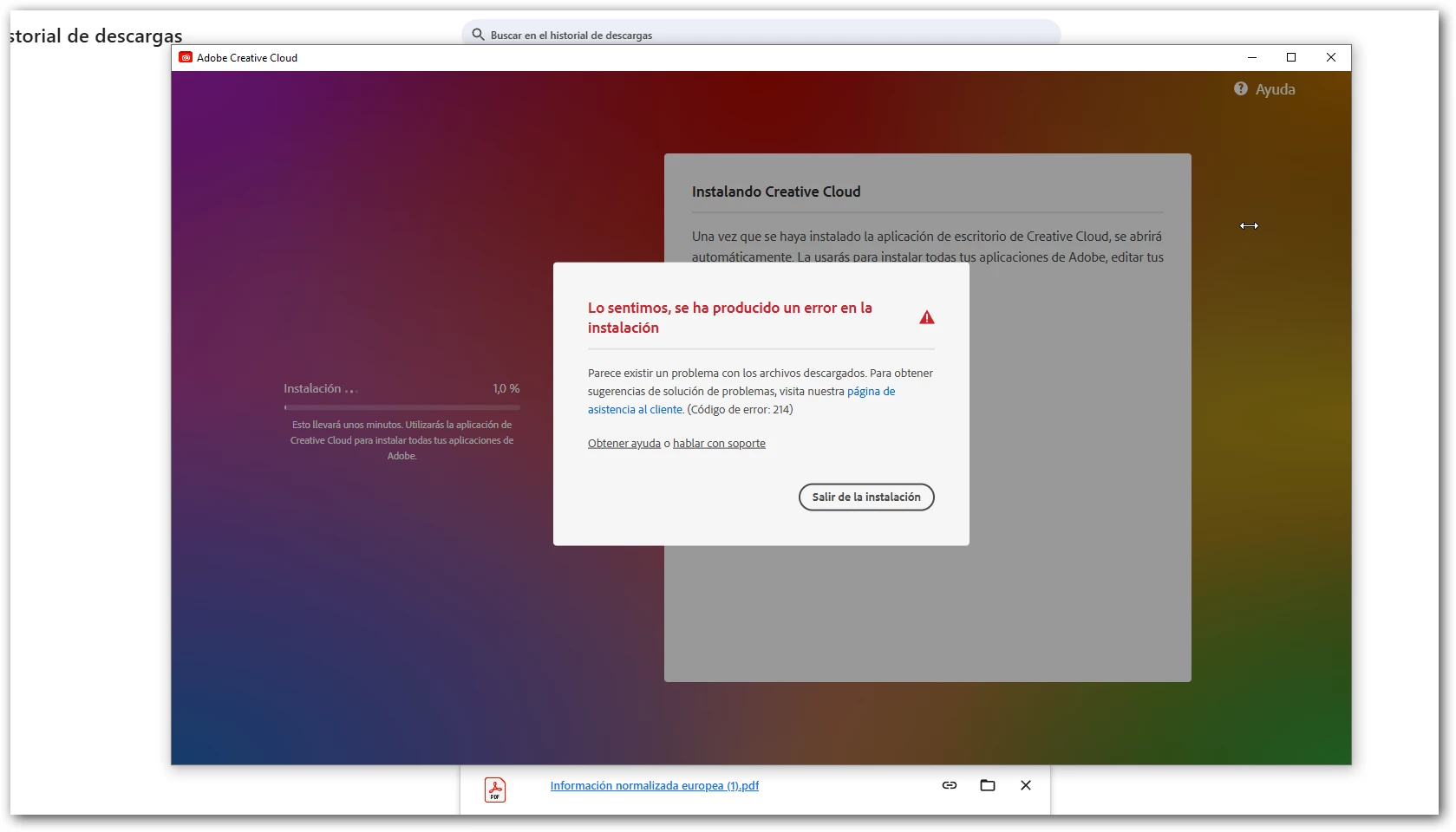Image resolution: width=1456 pixels, height=832 pixels.
Task: Open Información normalizada europea (1).pdf link
Action: pyautogui.click(x=654, y=785)
